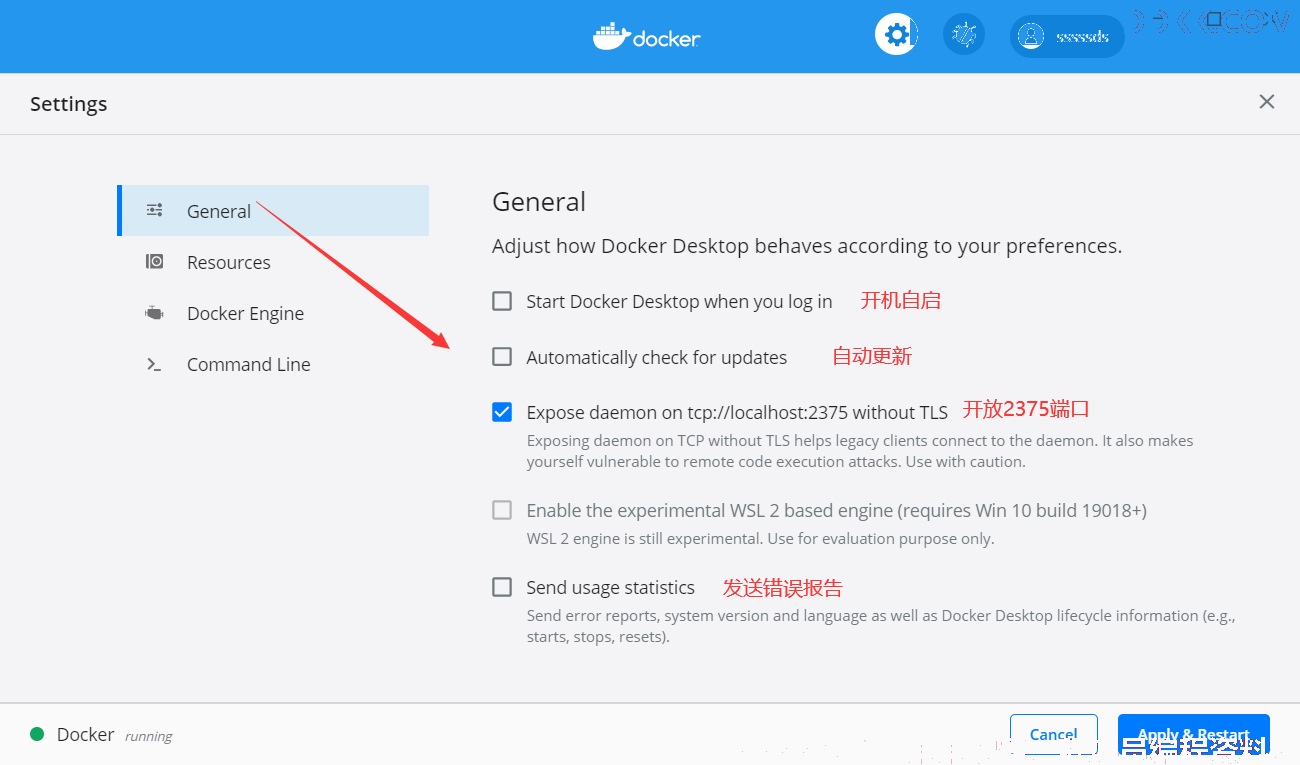
Task: Close the Settings panel
Action: pyautogui.click(x=1267, y=102)
